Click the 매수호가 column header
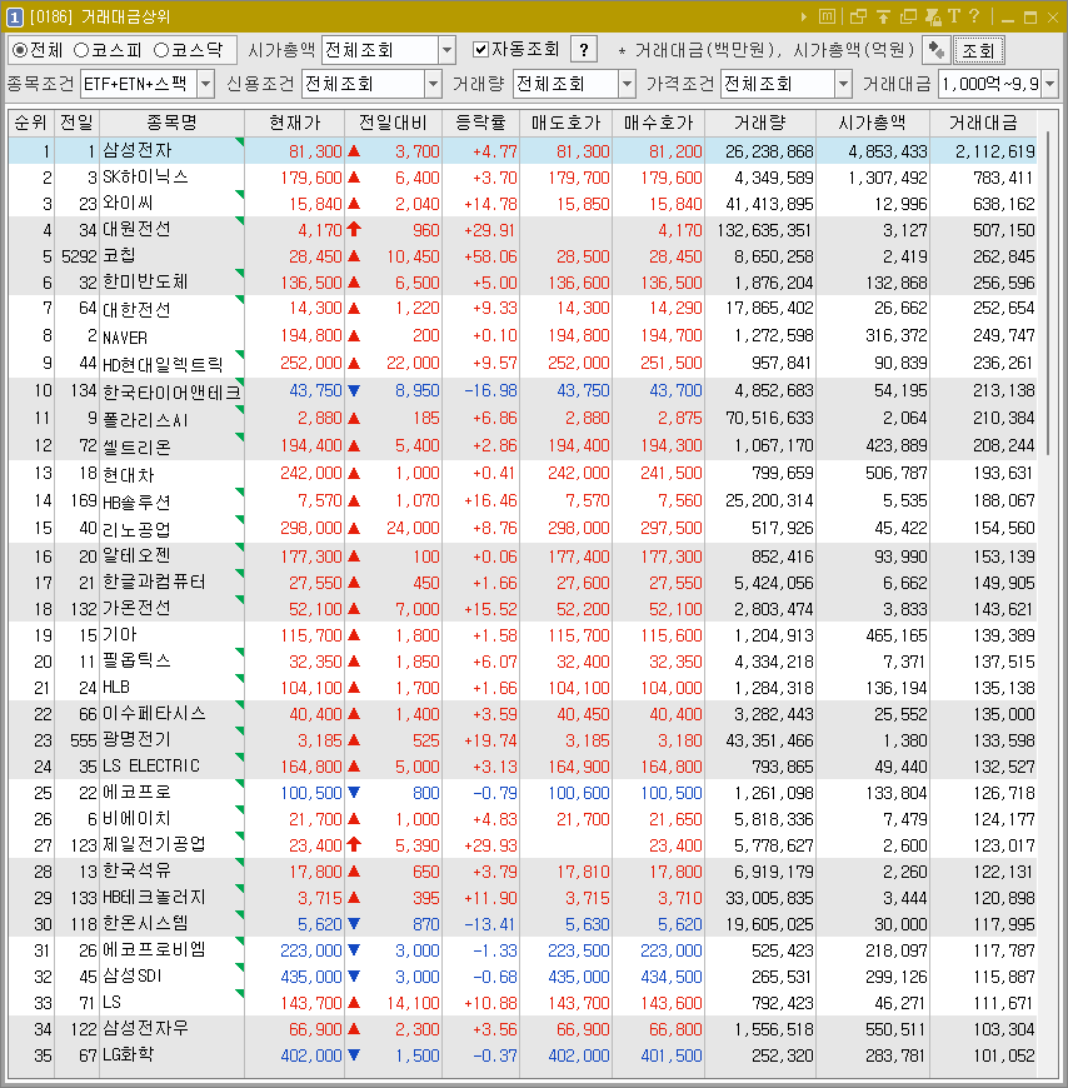Screen dimensions: 1068x1088 click(659, 123)
